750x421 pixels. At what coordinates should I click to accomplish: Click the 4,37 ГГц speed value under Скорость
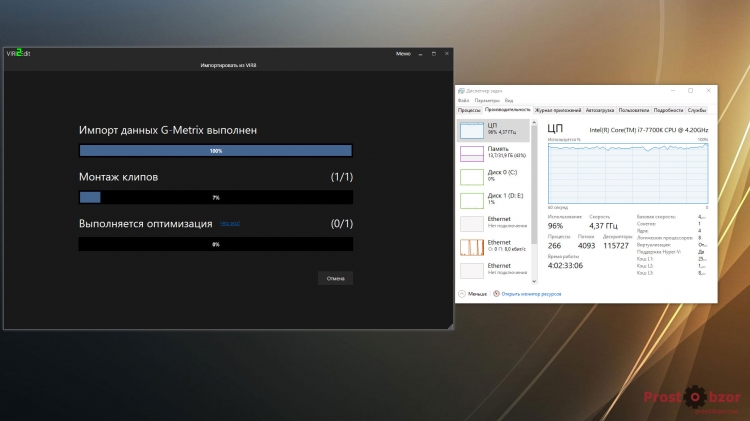point(603,226)
